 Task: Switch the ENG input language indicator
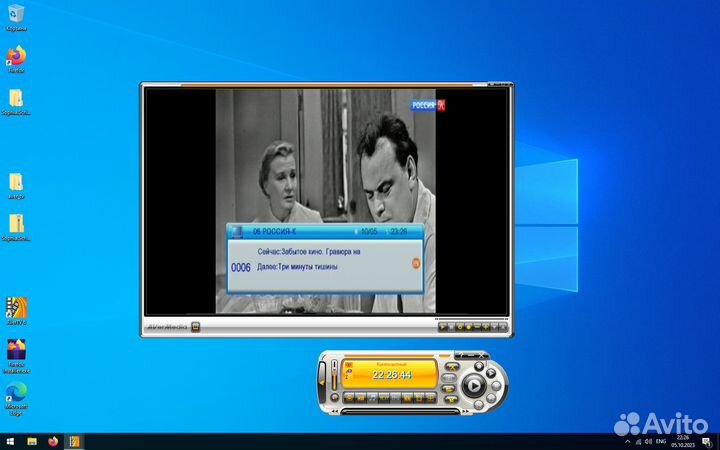[661, 442]
